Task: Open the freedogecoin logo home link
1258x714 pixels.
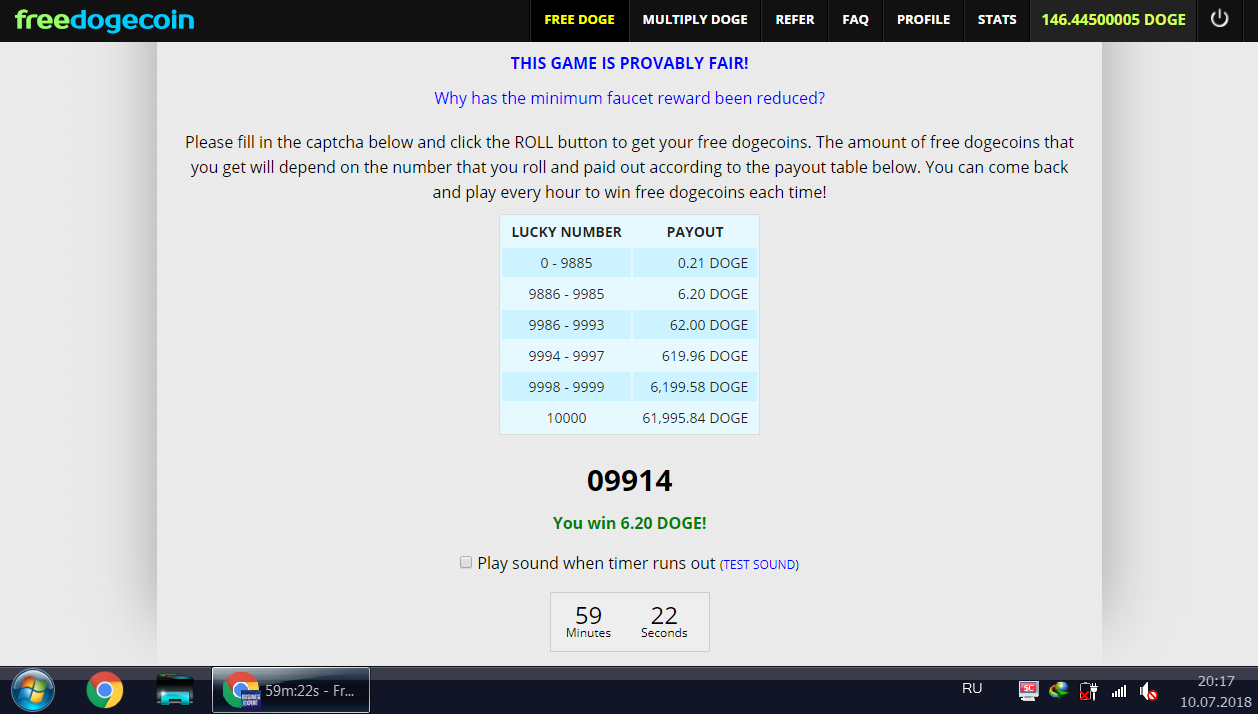Action: tap(105, 20)
